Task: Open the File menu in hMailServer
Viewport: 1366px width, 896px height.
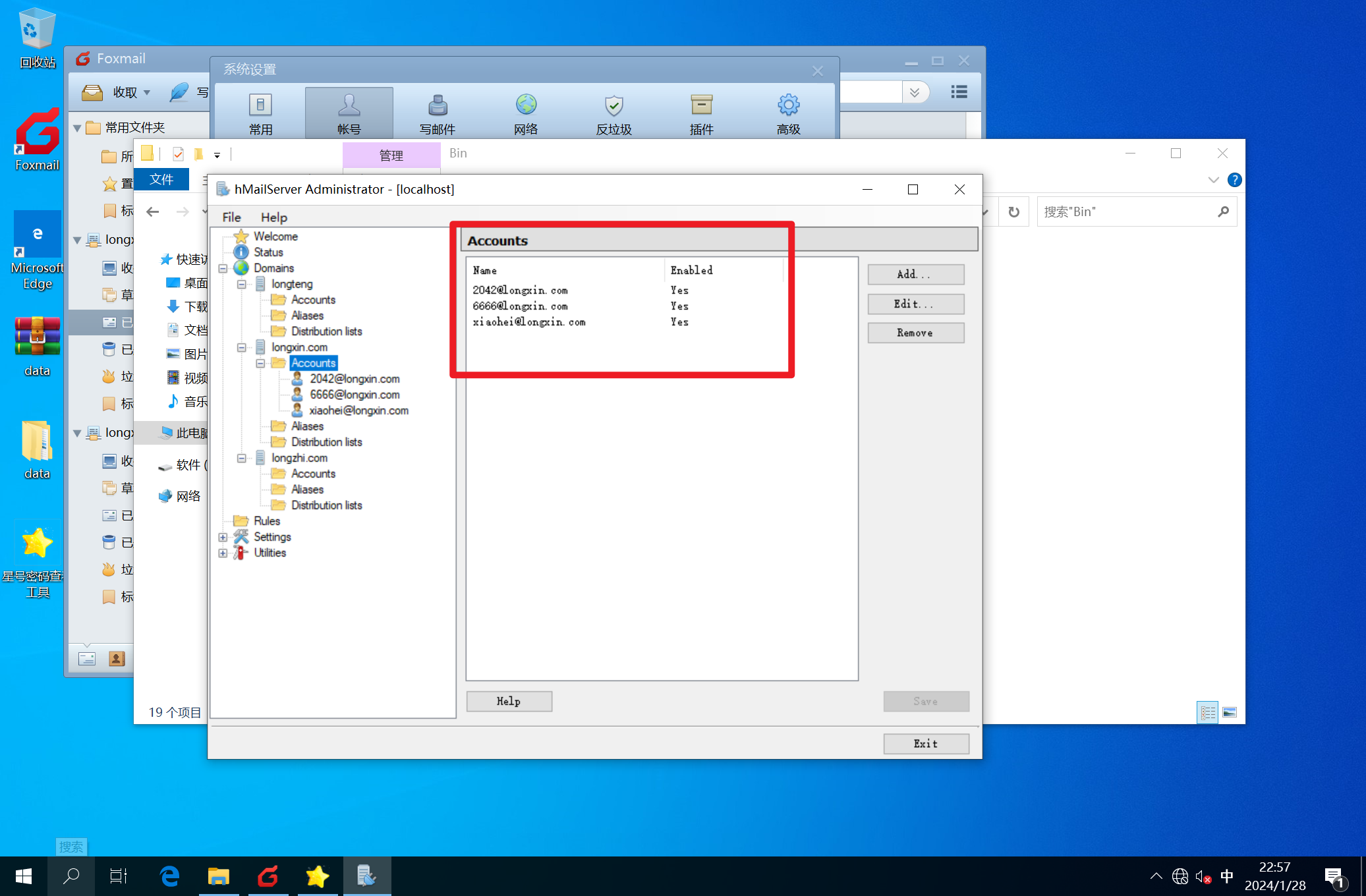Action: click(x=231, y=217)
